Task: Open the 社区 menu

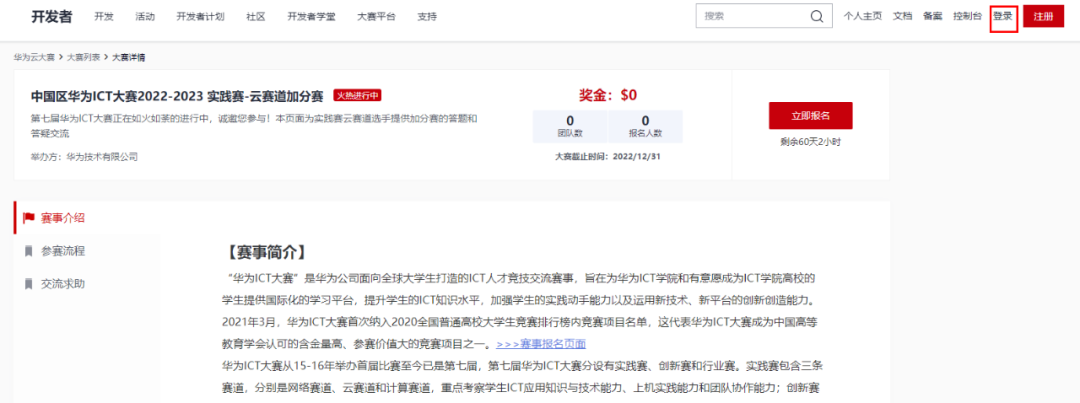Action: (x=256, y=17)
